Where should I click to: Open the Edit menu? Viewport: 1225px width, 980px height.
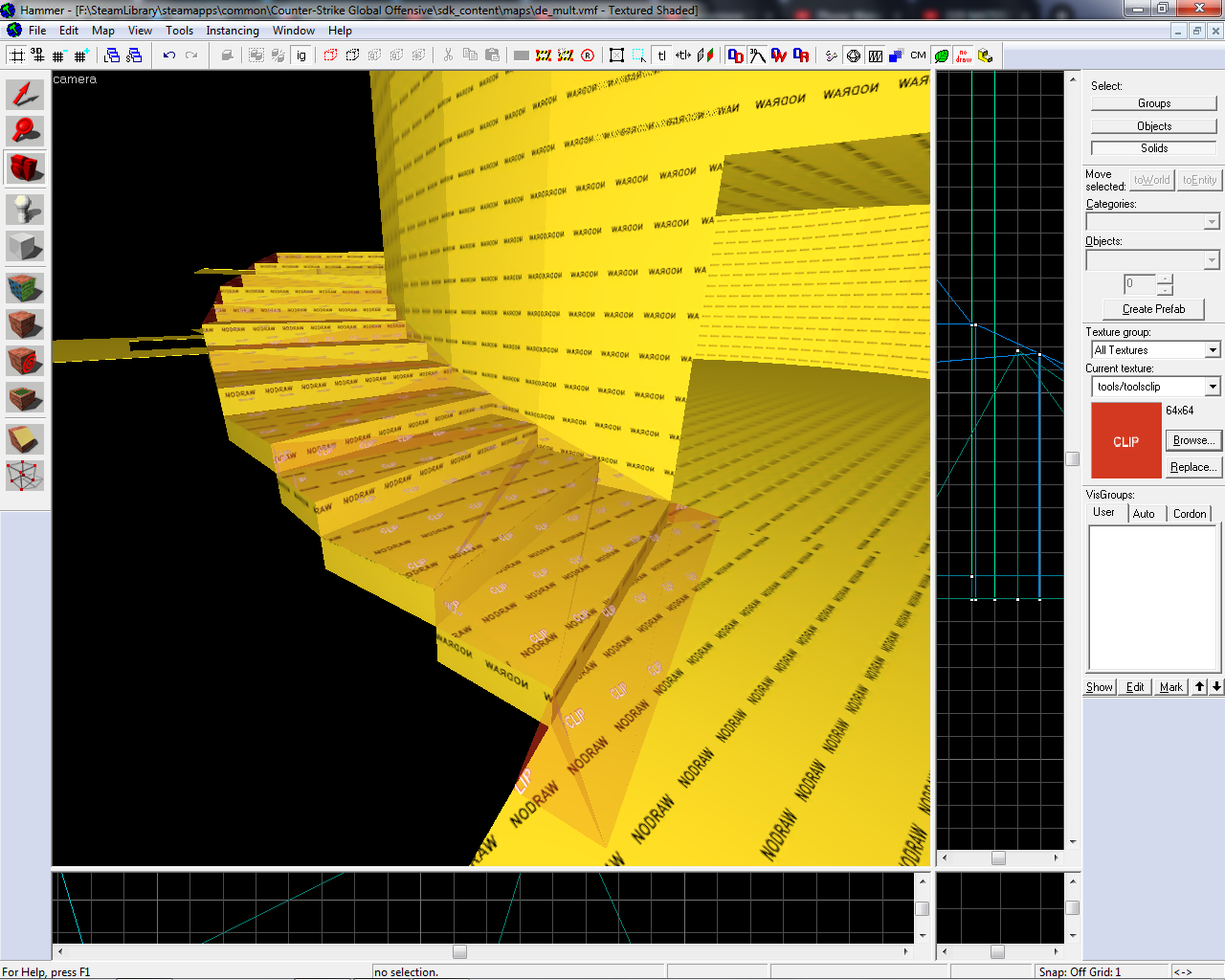pos(69,31)
